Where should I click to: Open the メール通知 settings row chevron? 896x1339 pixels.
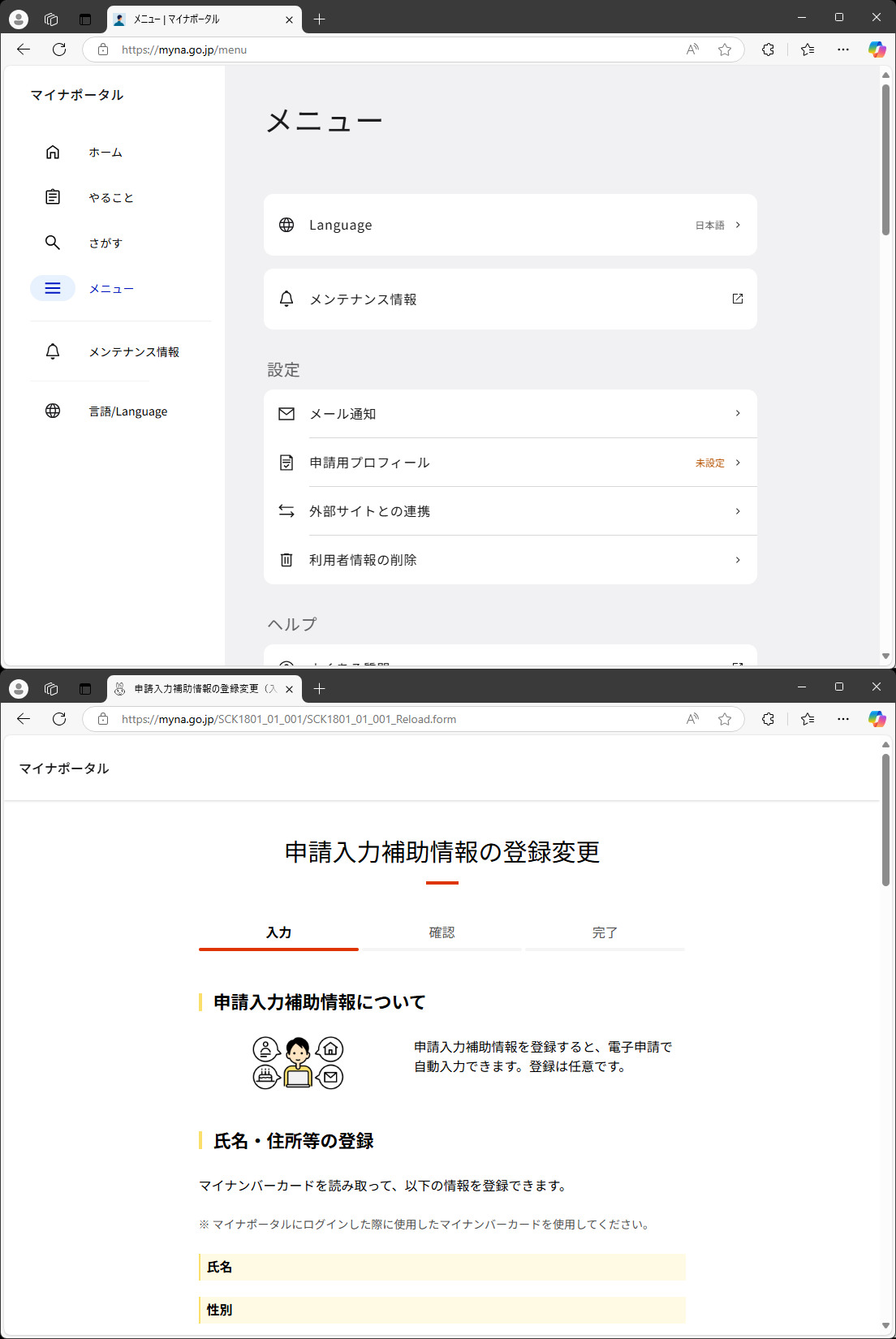click(737, 414)
